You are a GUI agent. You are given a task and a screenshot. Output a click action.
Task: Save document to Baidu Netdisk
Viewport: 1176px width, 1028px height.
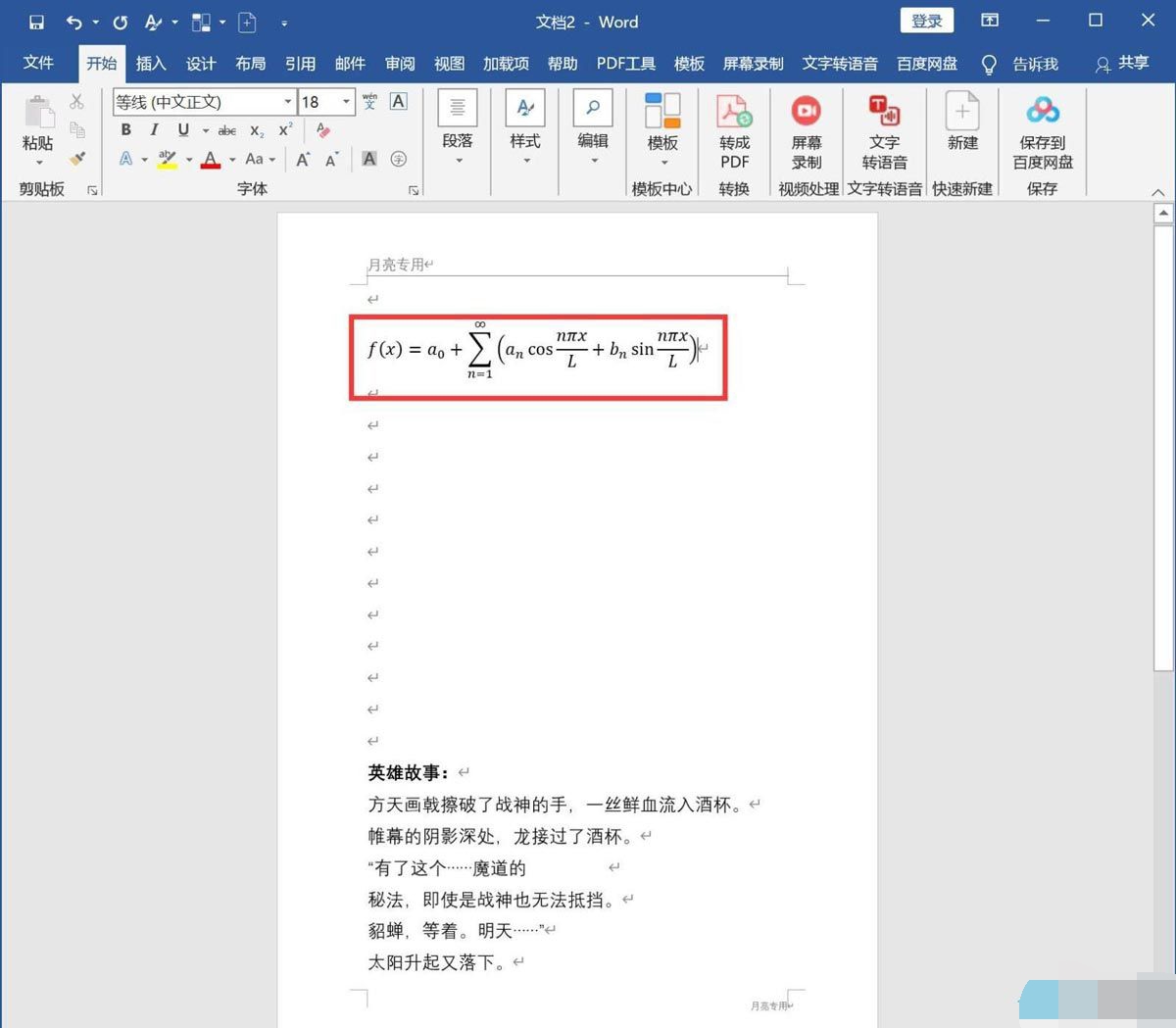[x=1042, y=114]
